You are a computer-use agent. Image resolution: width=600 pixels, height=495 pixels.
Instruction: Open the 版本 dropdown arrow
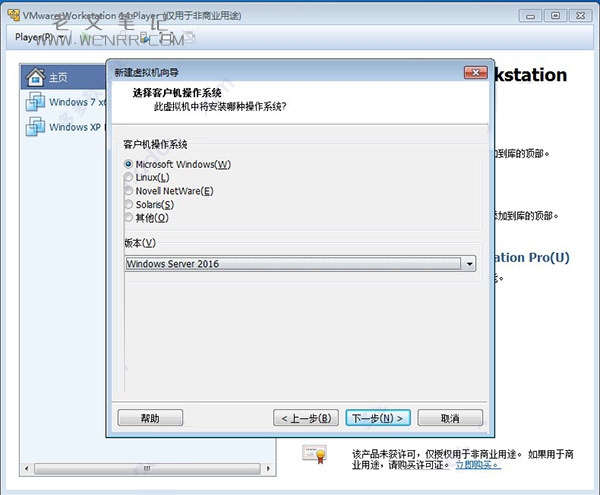pyautogui.click(x=469, y=264)
